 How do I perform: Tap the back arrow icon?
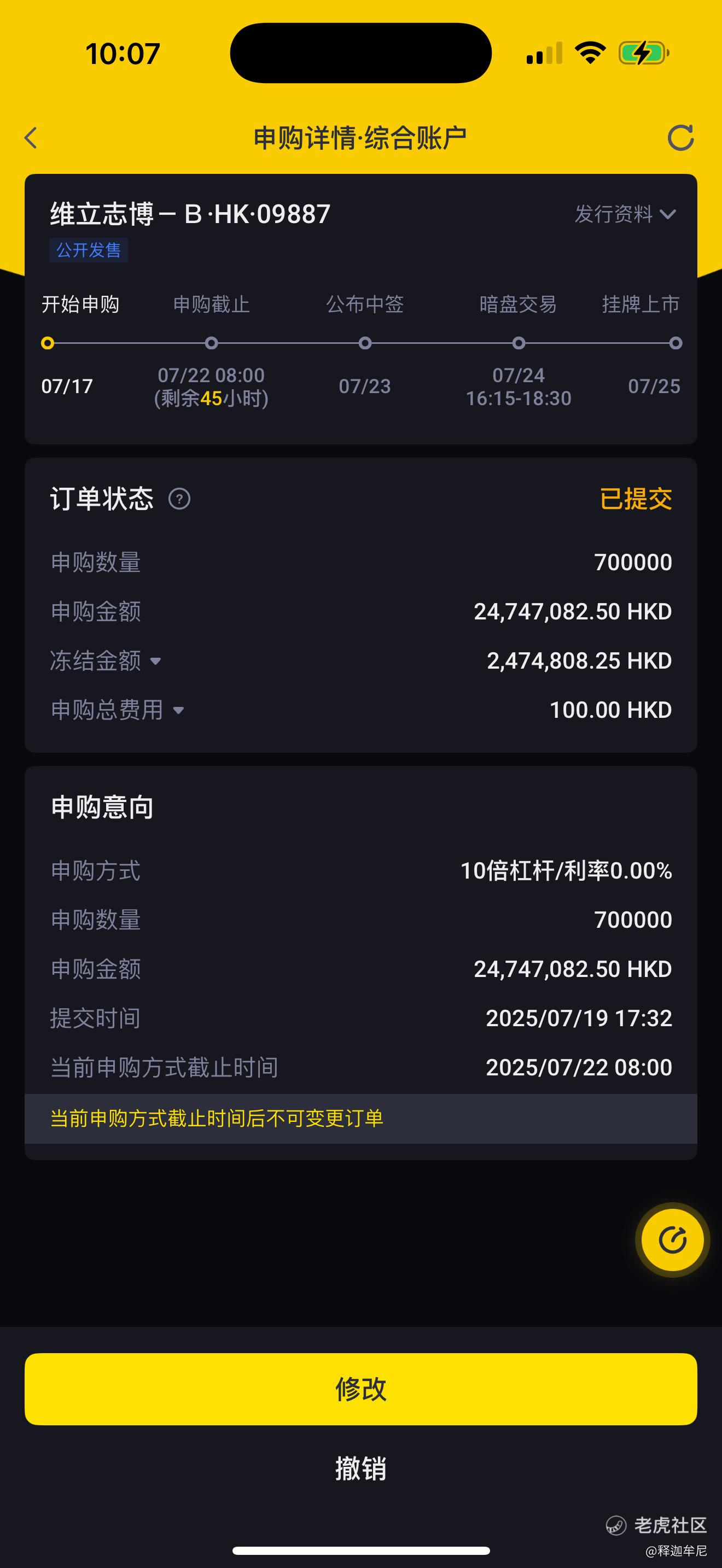click(31, 138)
